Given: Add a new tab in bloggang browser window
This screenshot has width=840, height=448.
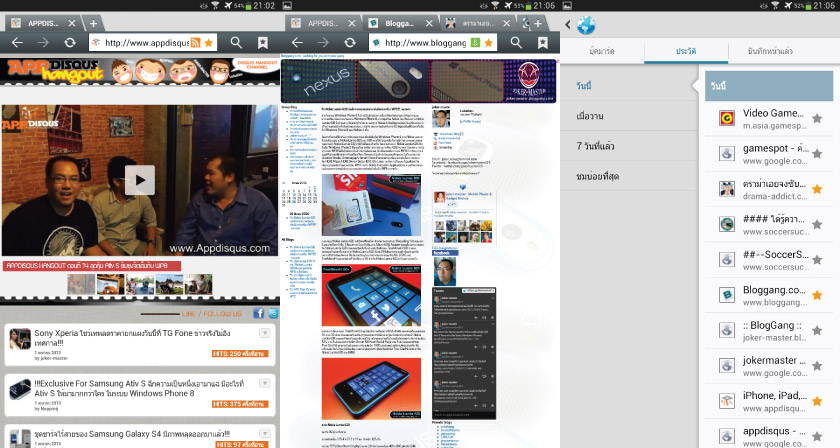Looking at the screenshot, I should pyautogui.click(x=538, y=24).
